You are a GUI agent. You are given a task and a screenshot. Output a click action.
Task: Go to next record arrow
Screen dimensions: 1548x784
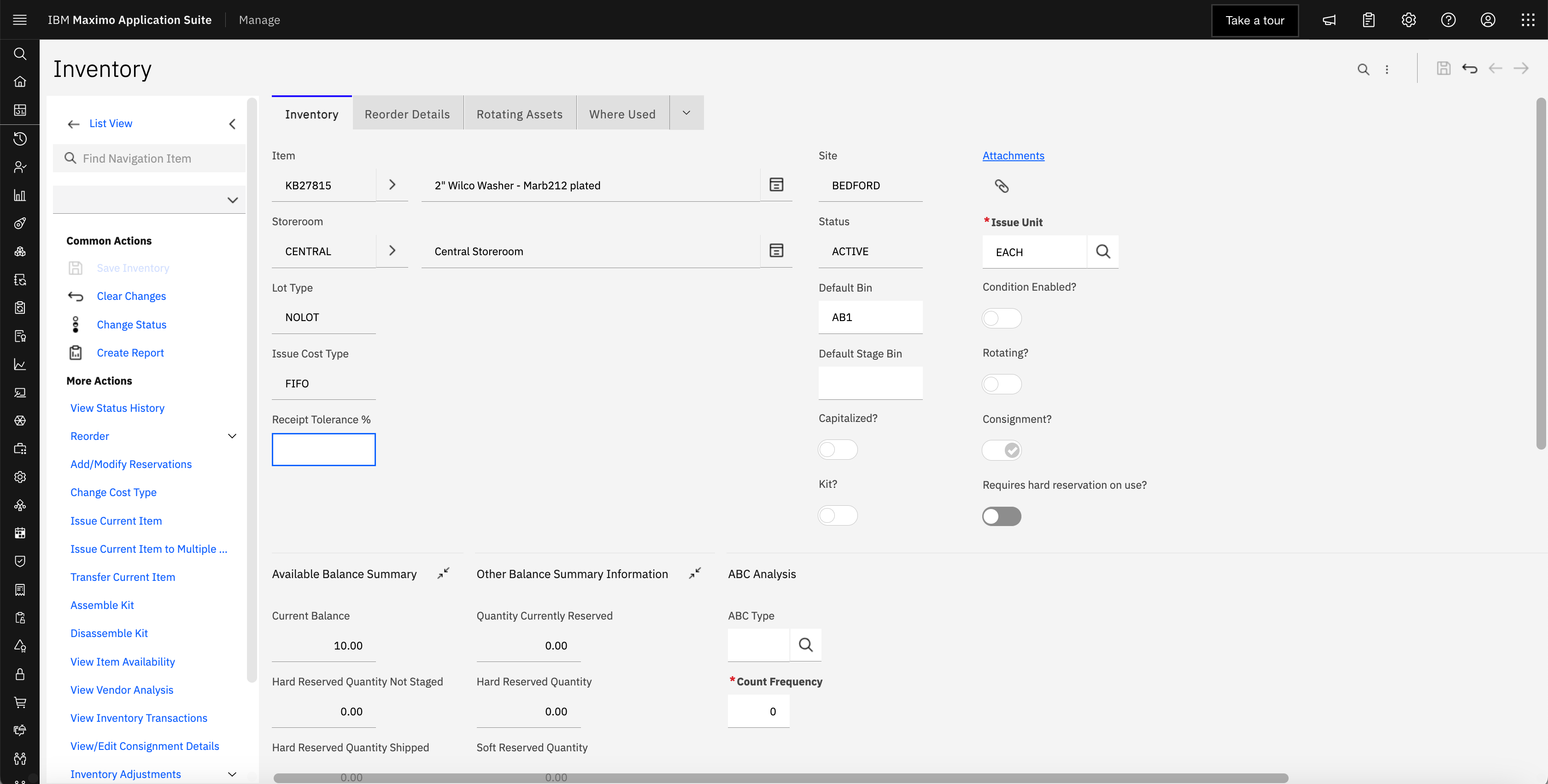coord(1521,69)
